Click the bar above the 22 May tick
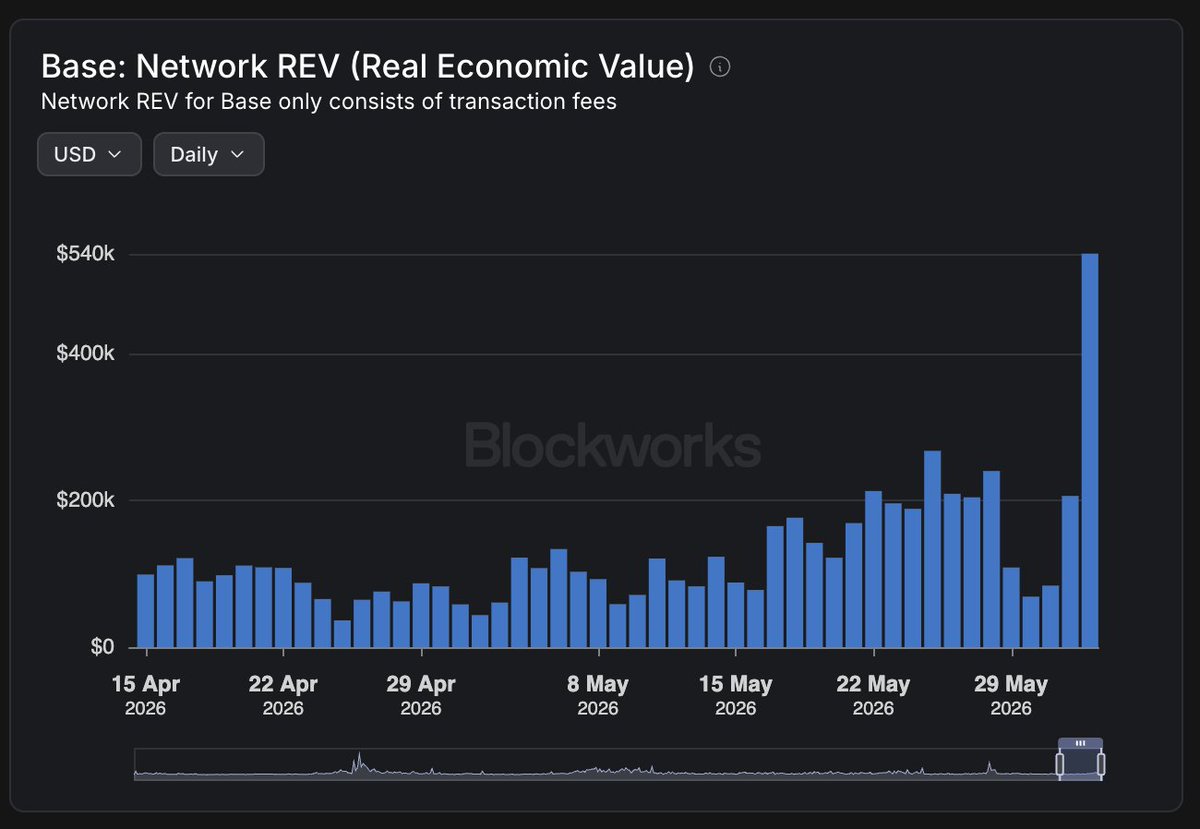This screenshot has height=829, width=1200. (873, 569)
